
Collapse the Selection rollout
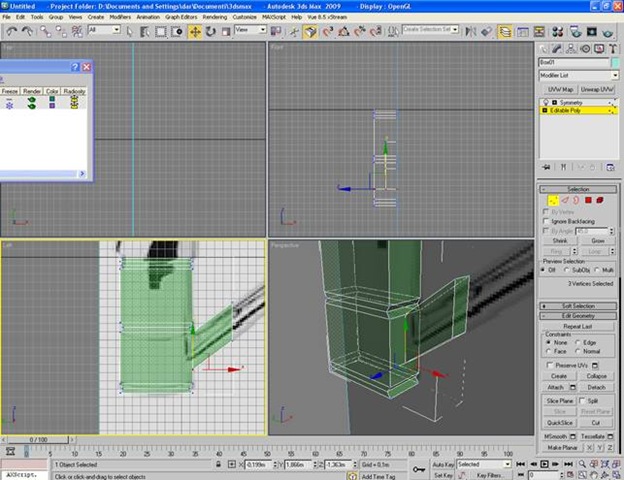[579, 188]
